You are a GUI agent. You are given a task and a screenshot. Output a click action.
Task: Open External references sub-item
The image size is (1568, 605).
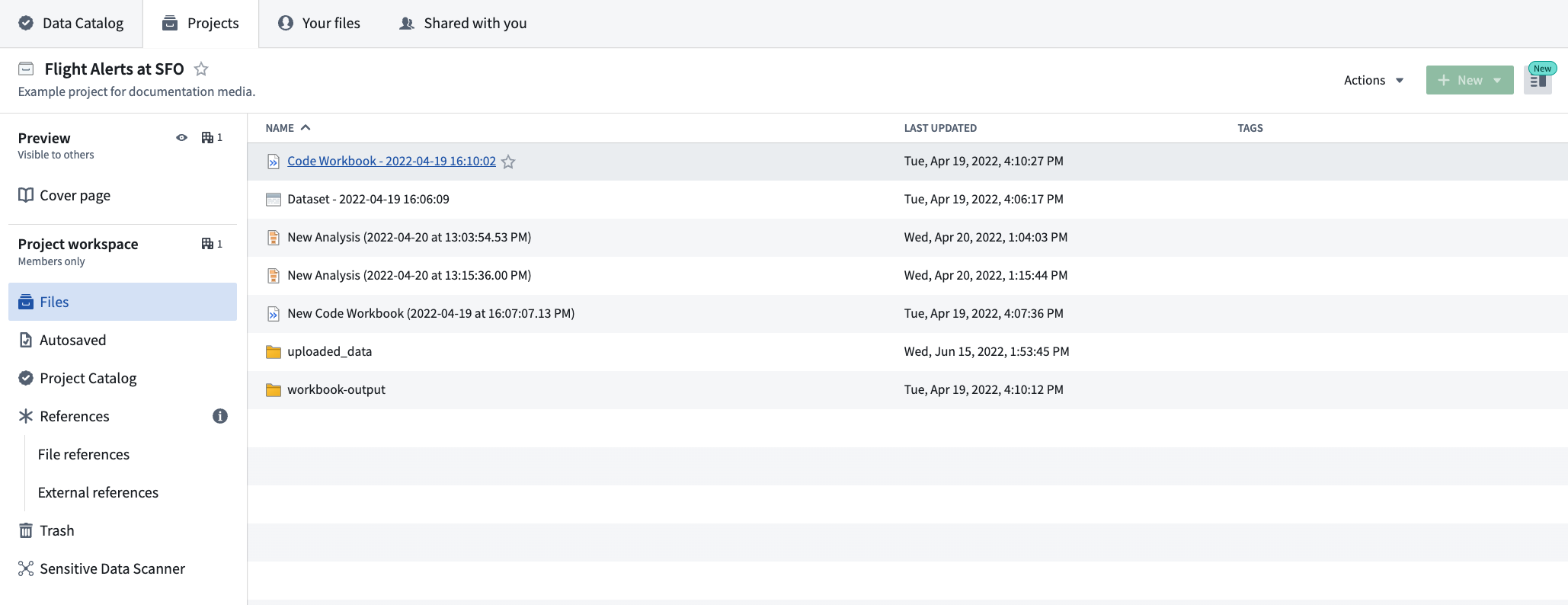(98, 492)
